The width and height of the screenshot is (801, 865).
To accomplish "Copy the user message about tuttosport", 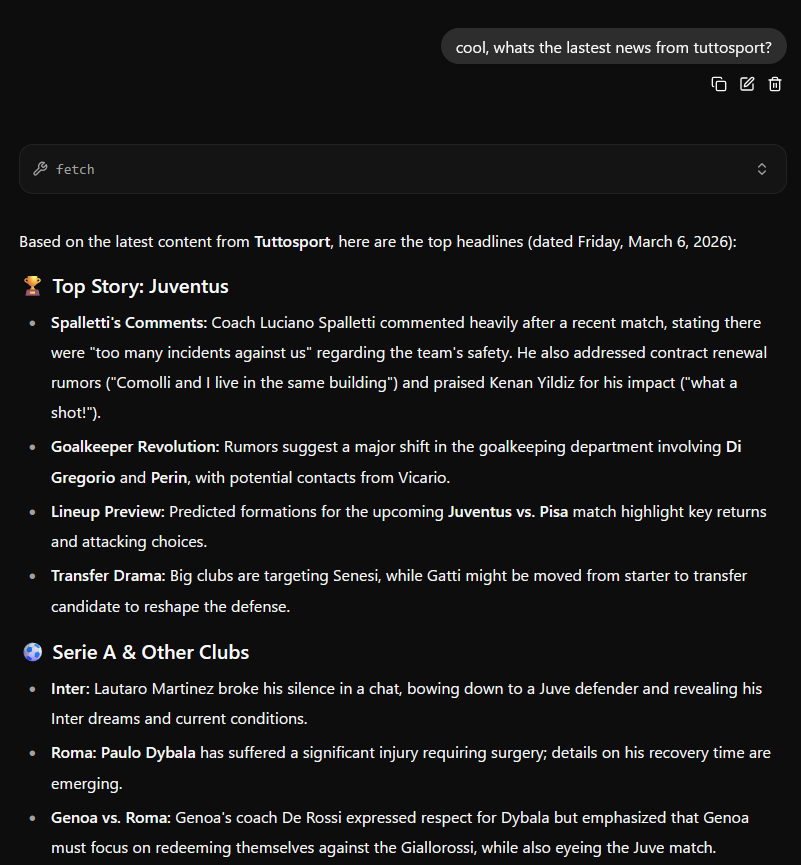I will pos(718,84).
